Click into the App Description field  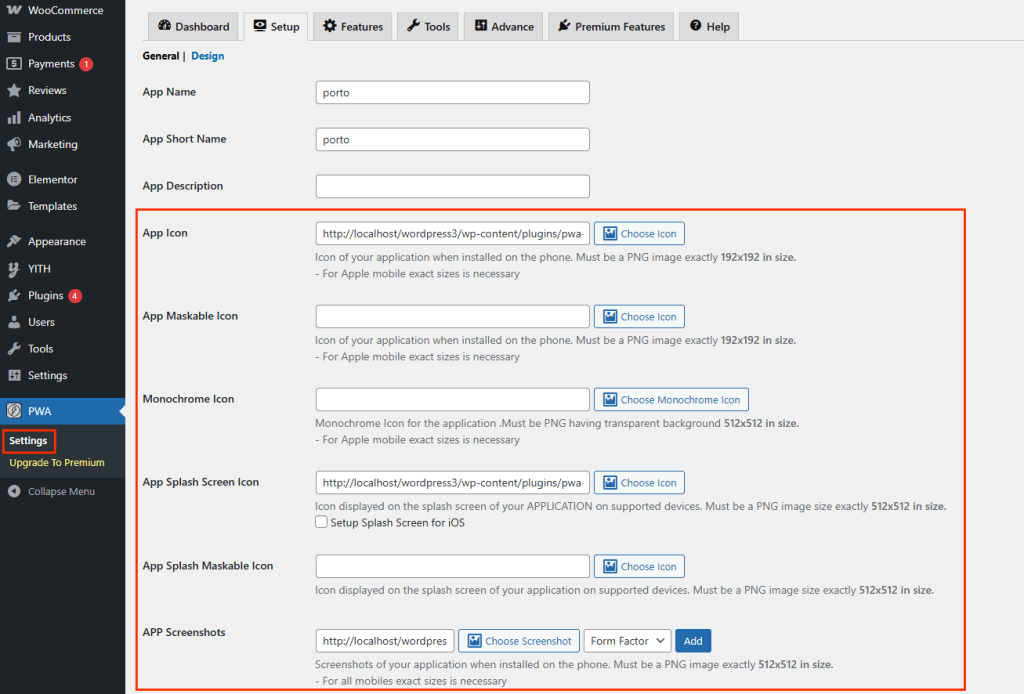(x=452, y=186)
